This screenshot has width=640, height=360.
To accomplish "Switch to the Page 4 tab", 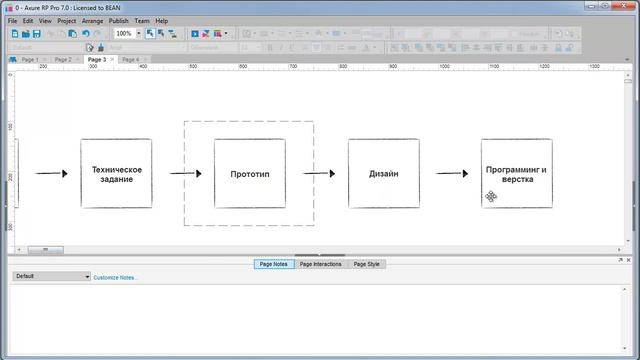I will click(x=131, y=60).
